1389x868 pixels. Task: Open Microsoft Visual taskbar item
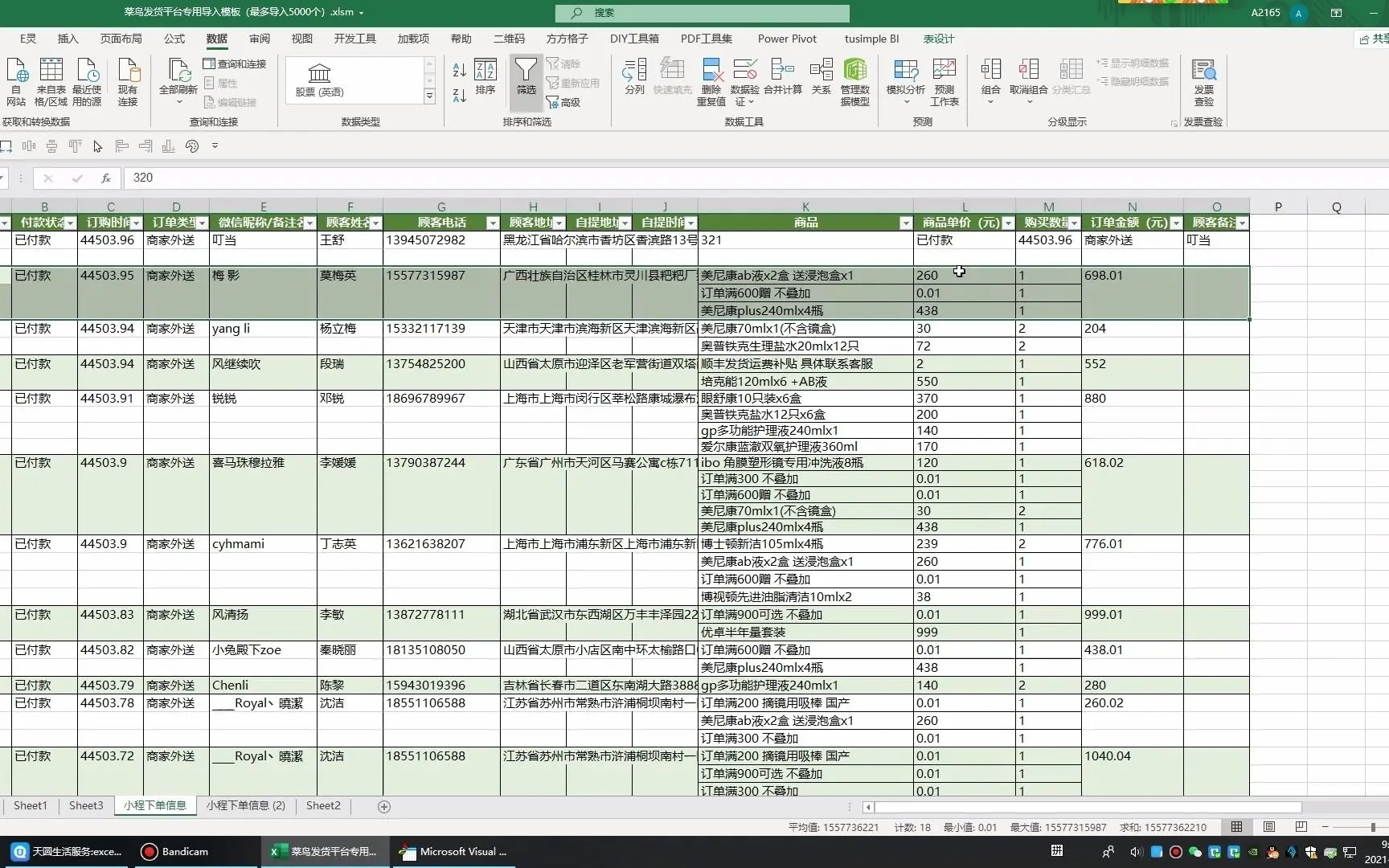(455, 851)
